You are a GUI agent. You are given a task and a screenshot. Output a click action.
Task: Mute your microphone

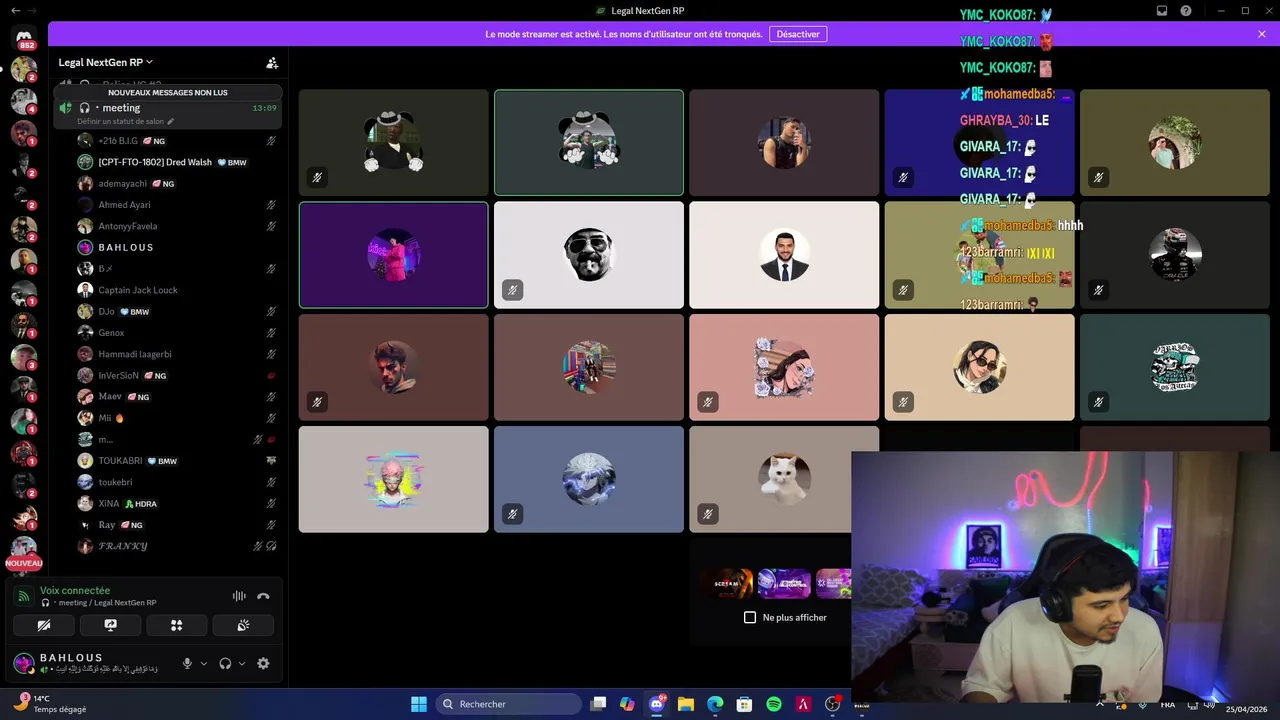[187, 663]
